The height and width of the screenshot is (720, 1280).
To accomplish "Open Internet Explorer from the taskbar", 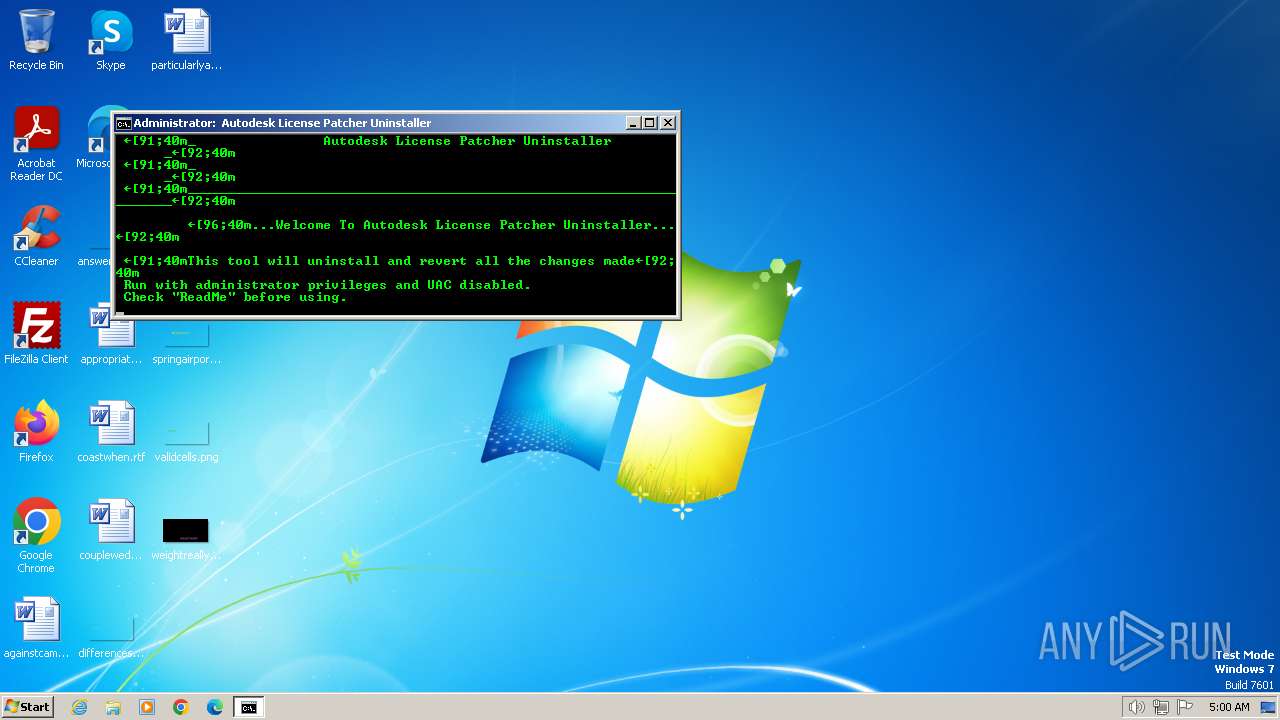I will pyautogui.click(x=79, y=707).
